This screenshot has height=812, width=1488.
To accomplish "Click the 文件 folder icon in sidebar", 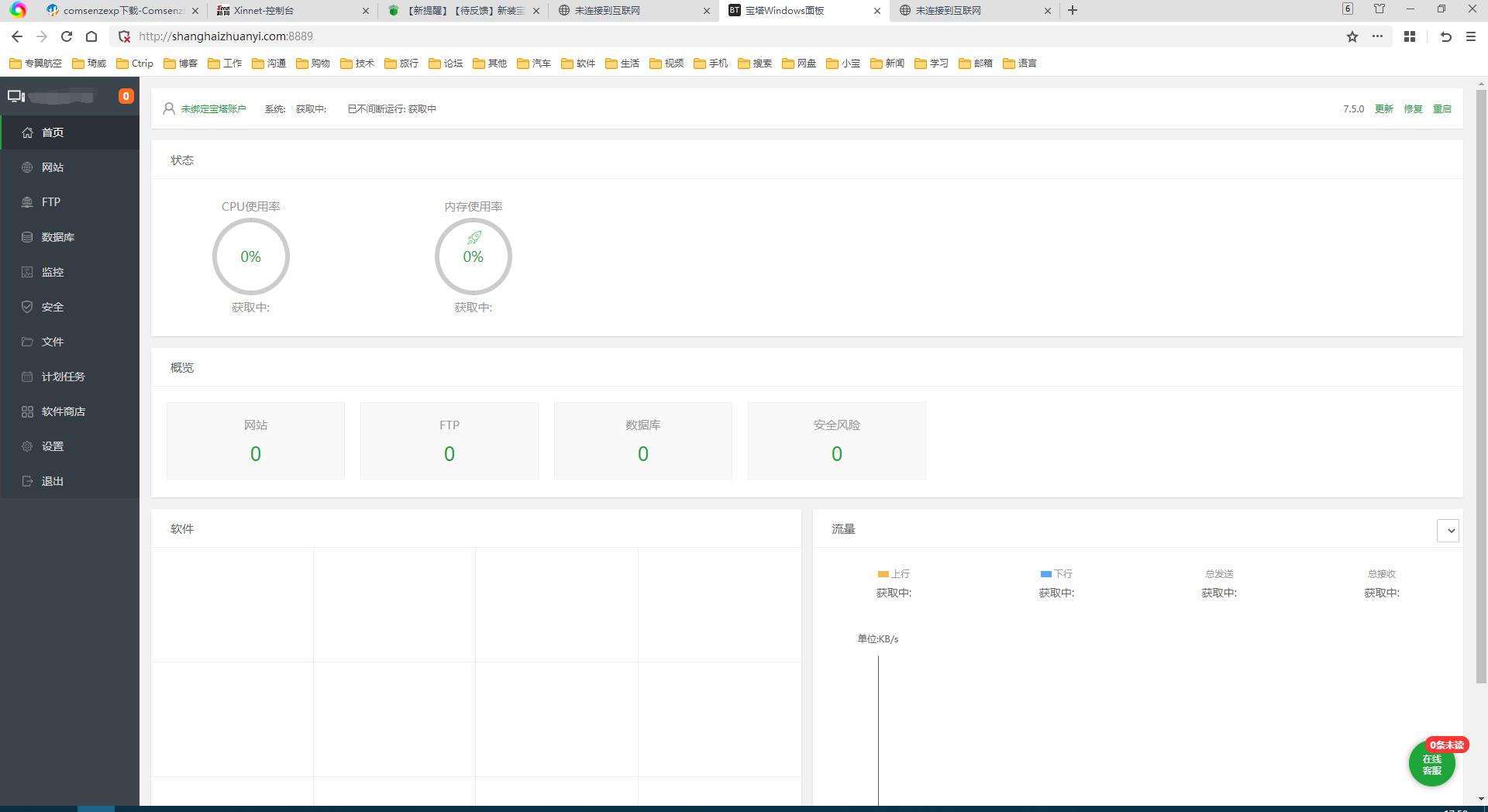I will (27, 342).
